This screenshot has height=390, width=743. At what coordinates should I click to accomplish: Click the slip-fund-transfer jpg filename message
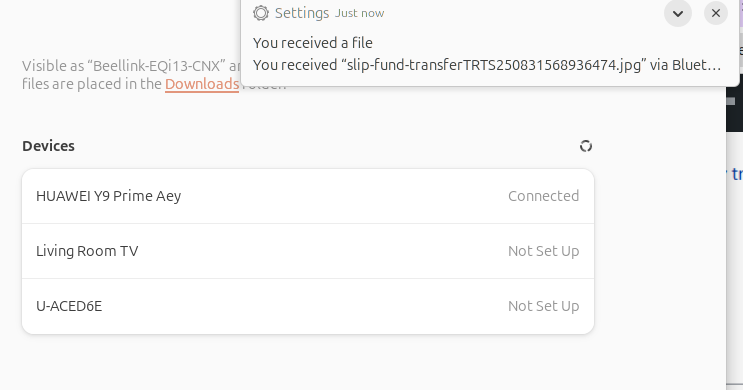[x=487, y=64]
